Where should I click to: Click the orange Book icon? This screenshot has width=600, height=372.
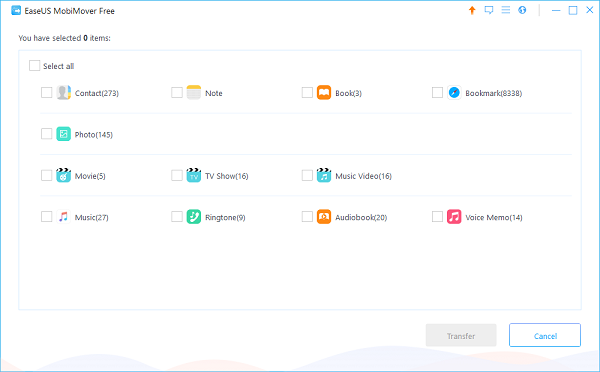324,93
